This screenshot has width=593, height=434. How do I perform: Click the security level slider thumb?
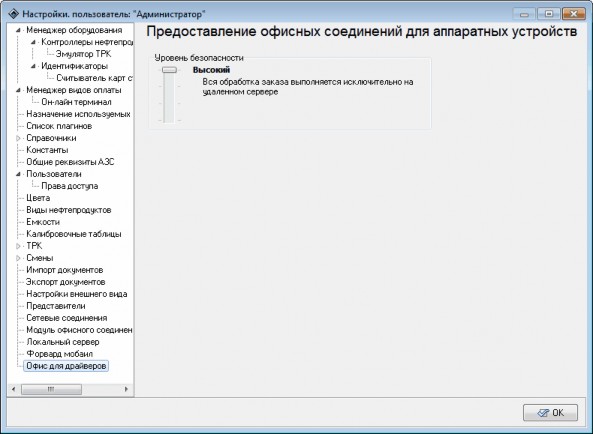169,70
